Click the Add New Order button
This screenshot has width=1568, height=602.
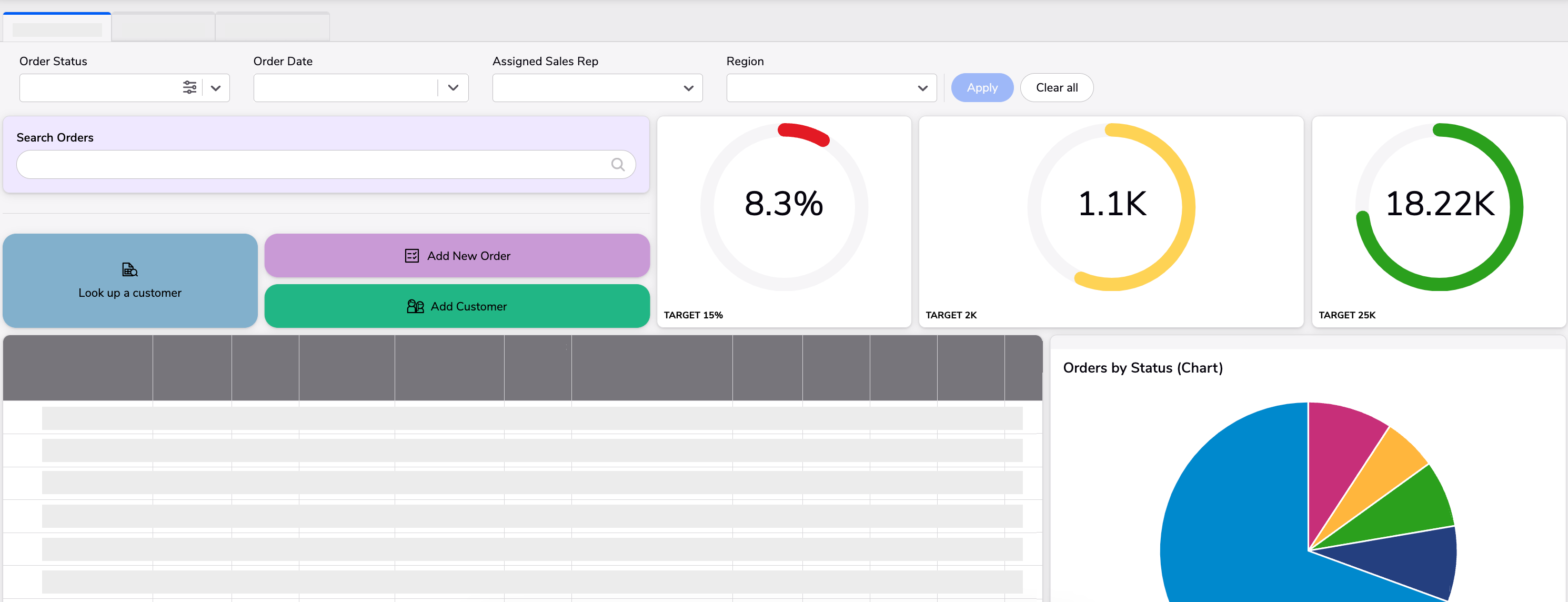click(x=457, y=256)
